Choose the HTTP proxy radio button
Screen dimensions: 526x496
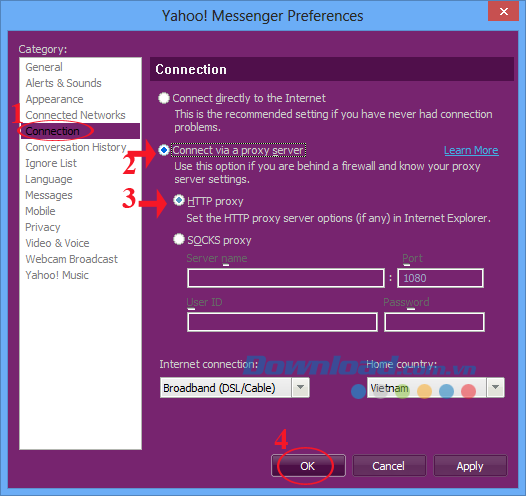[x=179, y=201]
